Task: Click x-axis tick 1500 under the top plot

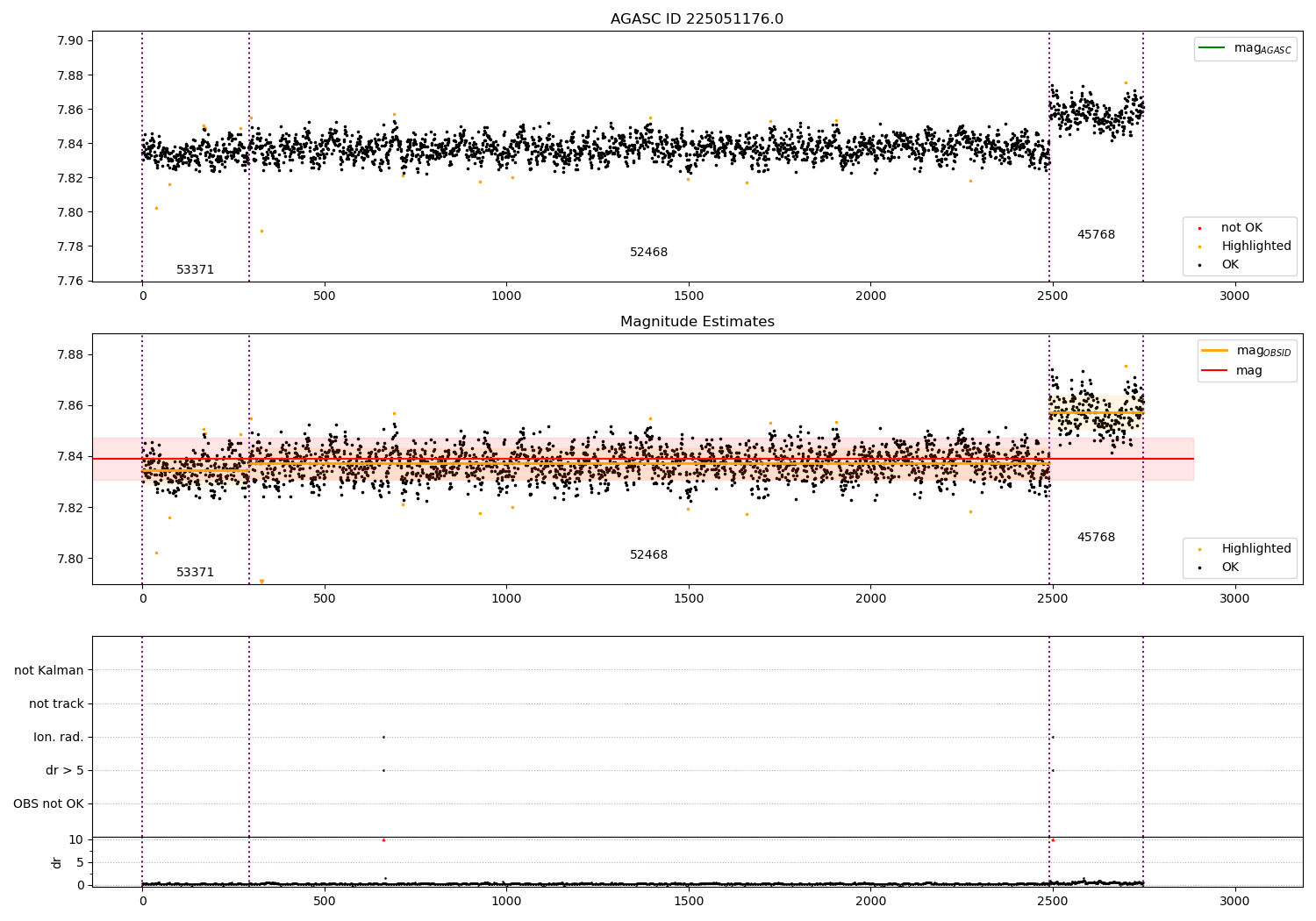Action: 688,296
